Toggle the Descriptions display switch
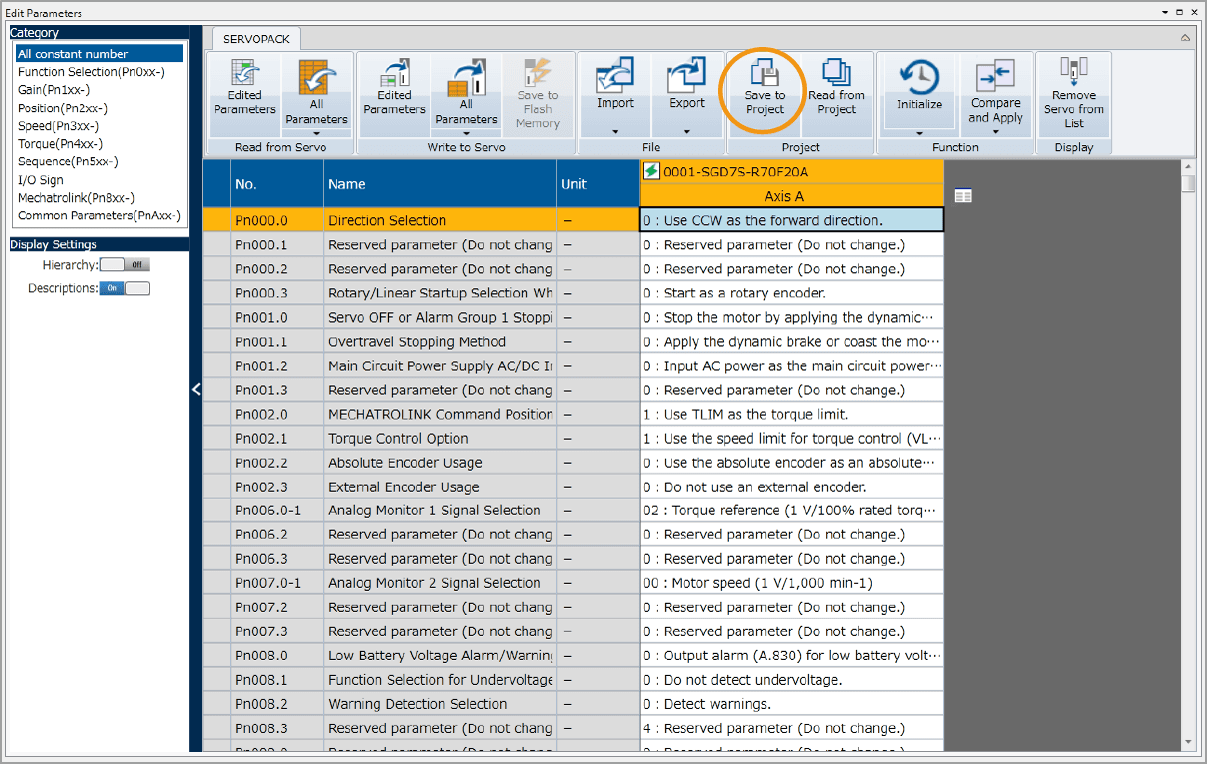1207x764 pixels. (x=125, y=288)
